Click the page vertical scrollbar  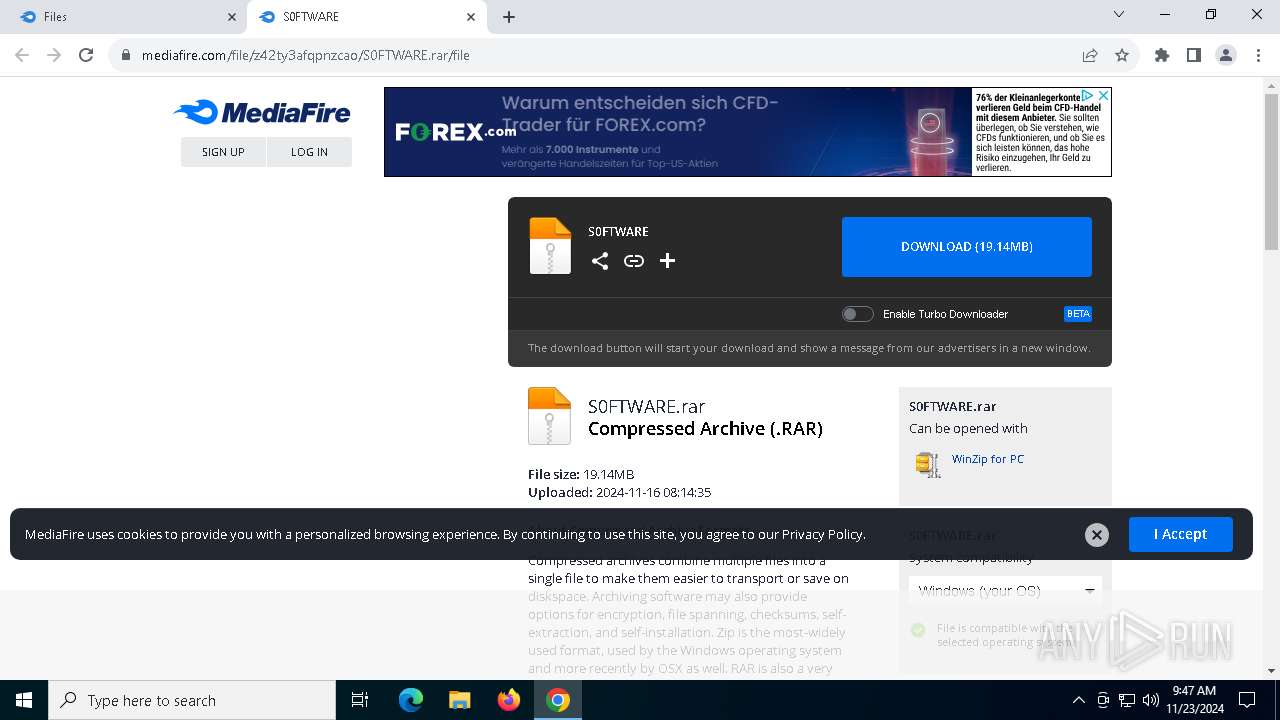click(1272, 170)
